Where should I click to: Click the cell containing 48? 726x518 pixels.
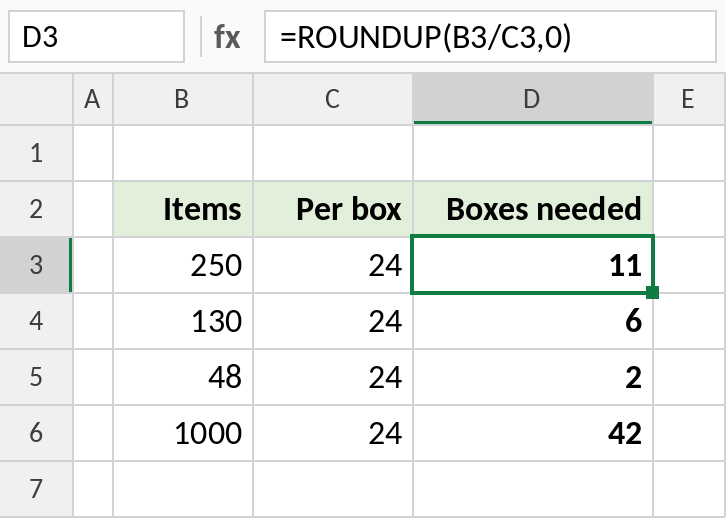click(x=183, y=377)
